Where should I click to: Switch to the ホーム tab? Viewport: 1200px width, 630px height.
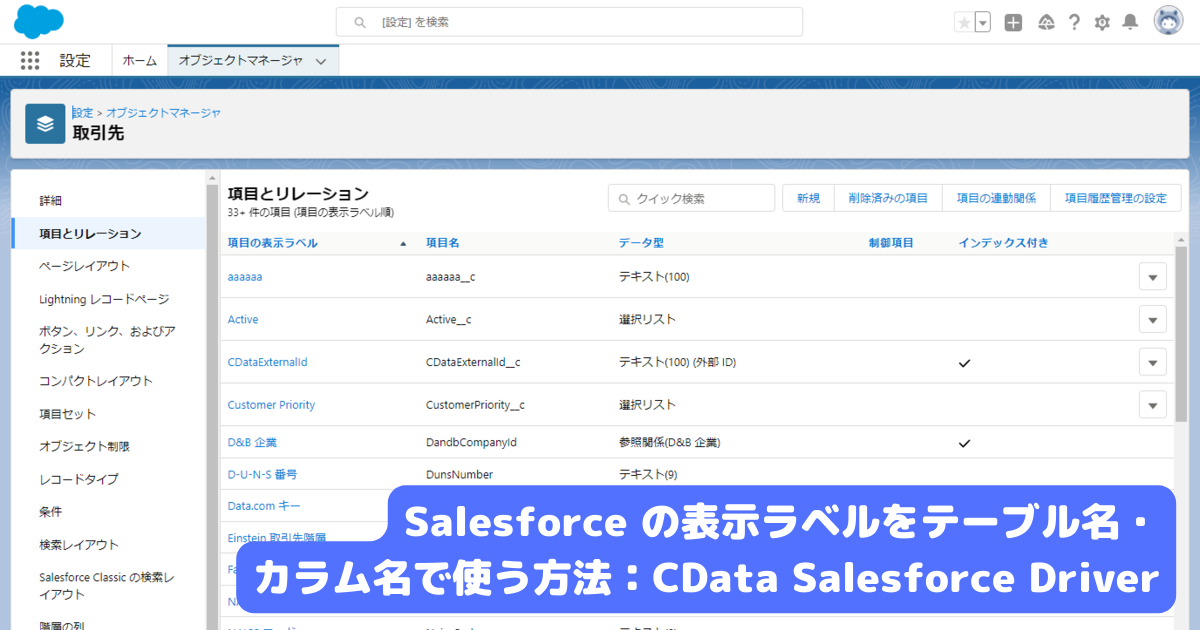click(x=140, y=61)
